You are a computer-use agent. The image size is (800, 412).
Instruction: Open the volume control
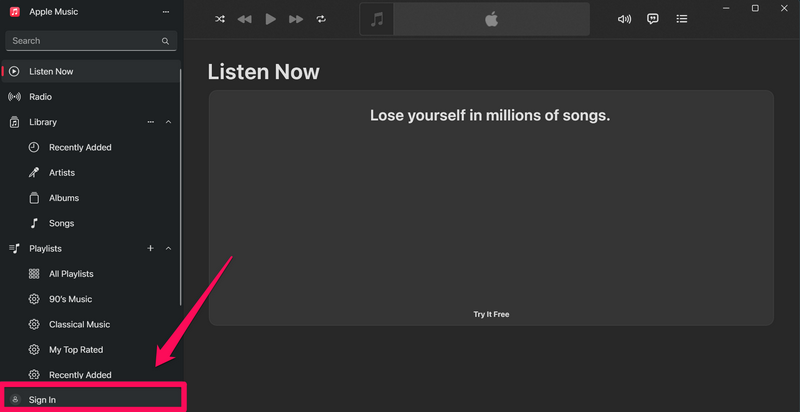624,19
